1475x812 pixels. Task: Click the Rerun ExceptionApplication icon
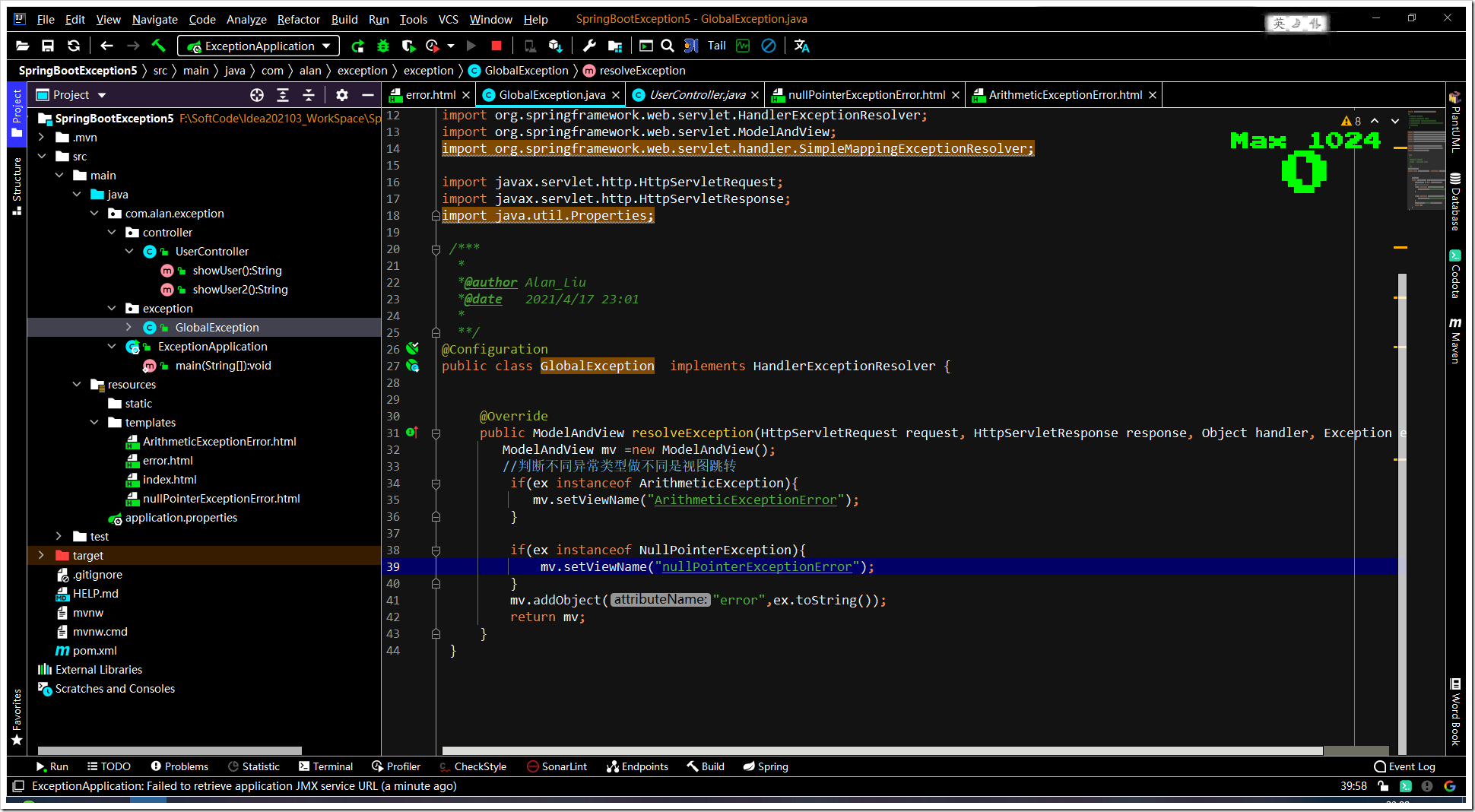tap(357, 46)
